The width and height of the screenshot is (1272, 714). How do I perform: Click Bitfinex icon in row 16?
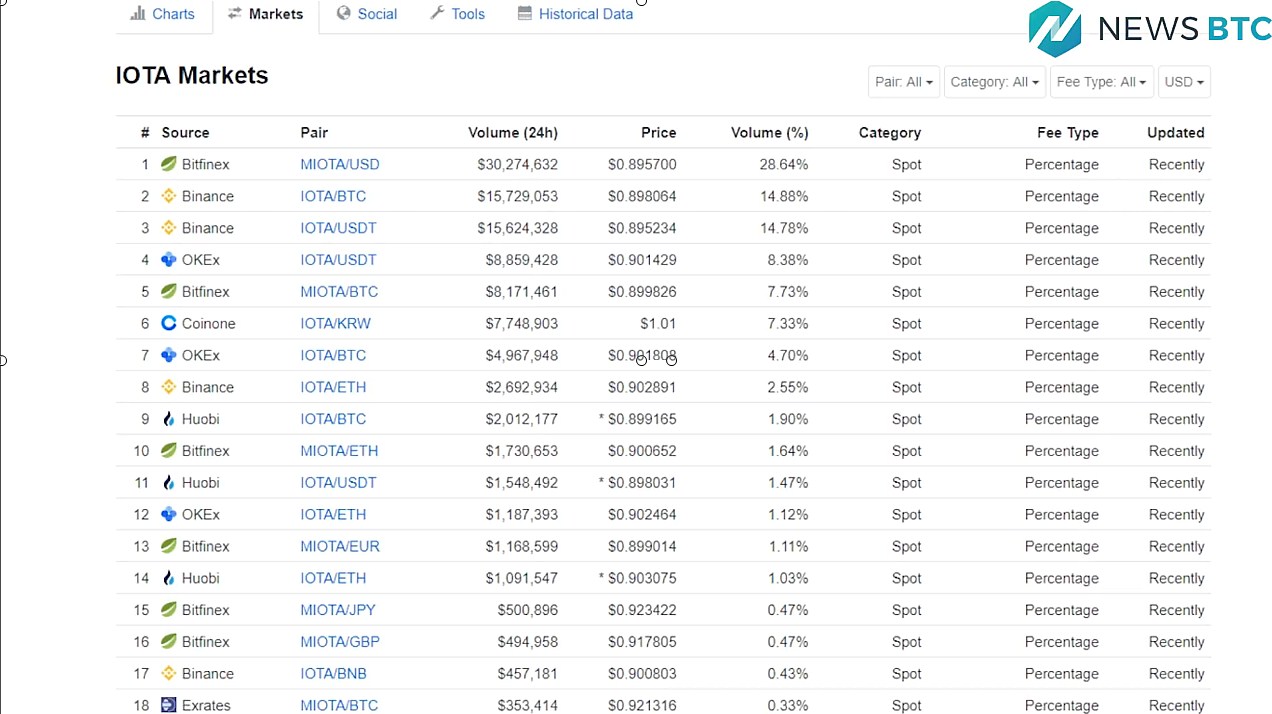pyautogui.click(x=169, y=642)
